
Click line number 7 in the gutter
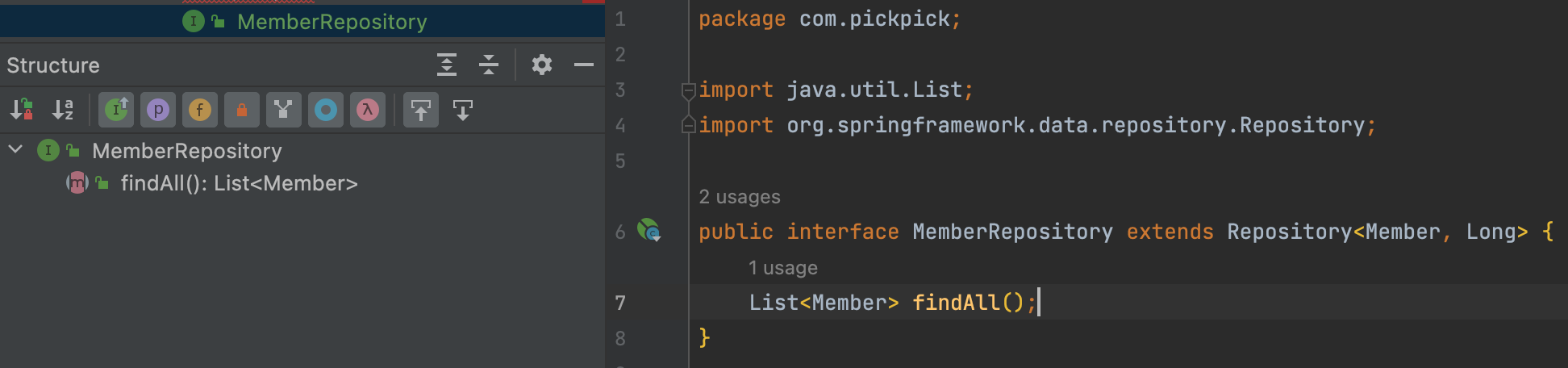620,303
